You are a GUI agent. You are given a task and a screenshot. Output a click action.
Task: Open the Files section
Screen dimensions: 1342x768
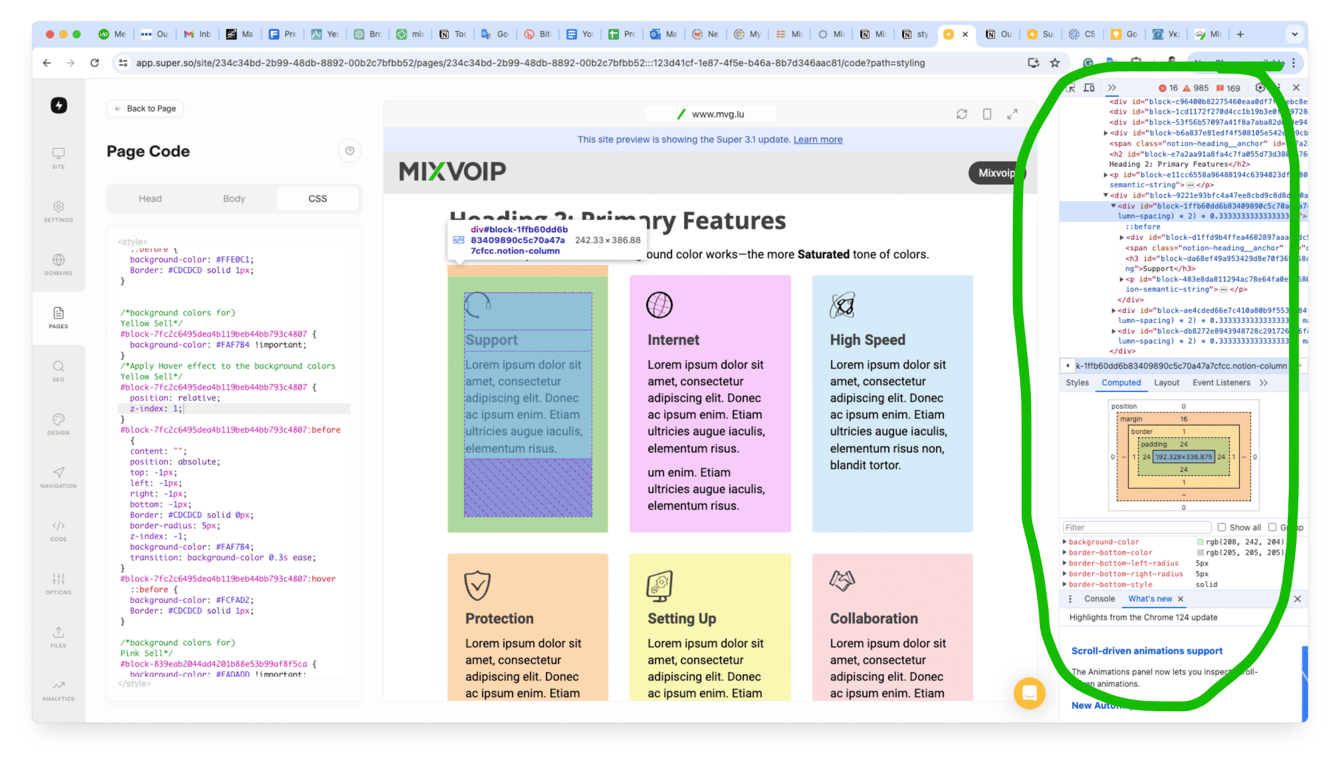pos(59,637)
